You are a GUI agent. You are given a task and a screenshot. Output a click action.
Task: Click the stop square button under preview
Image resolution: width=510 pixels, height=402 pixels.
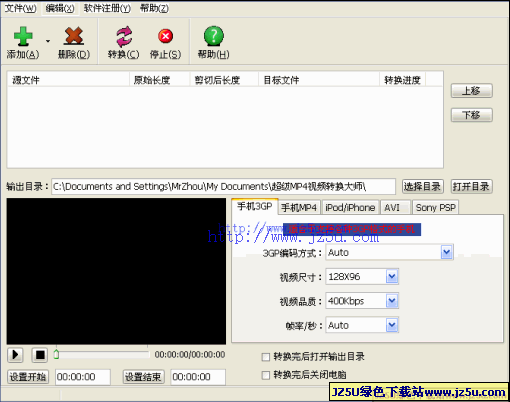(40, 355)
